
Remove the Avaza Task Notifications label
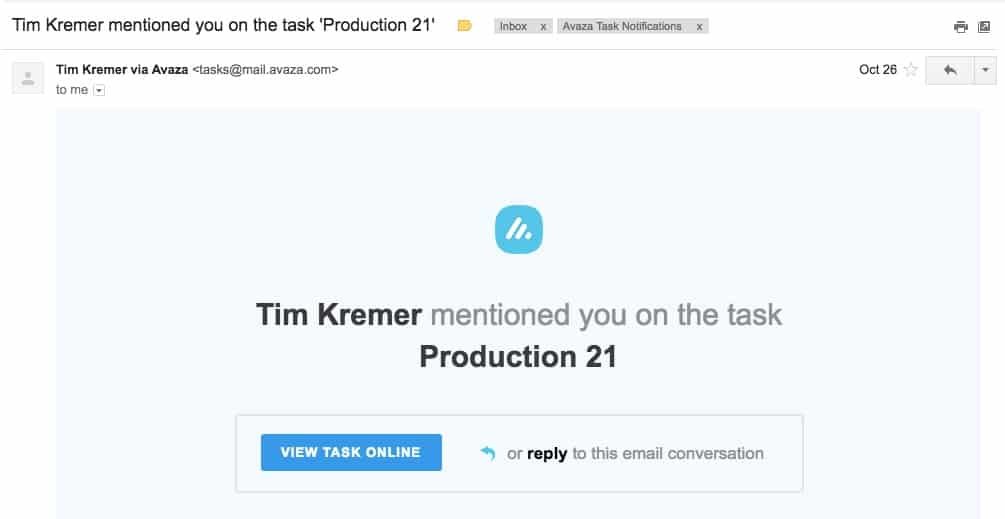pyautogui.click(x=699, y=27)
